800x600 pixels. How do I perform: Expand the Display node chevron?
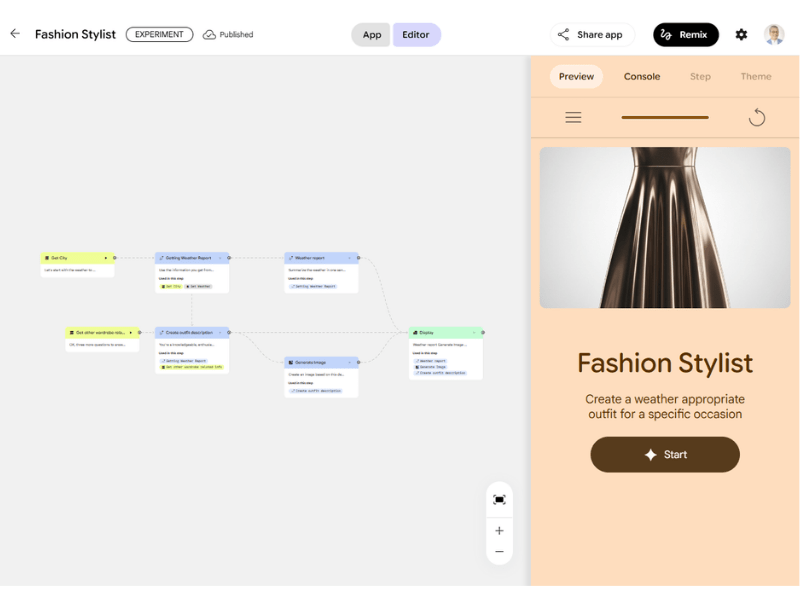(474, 332)
